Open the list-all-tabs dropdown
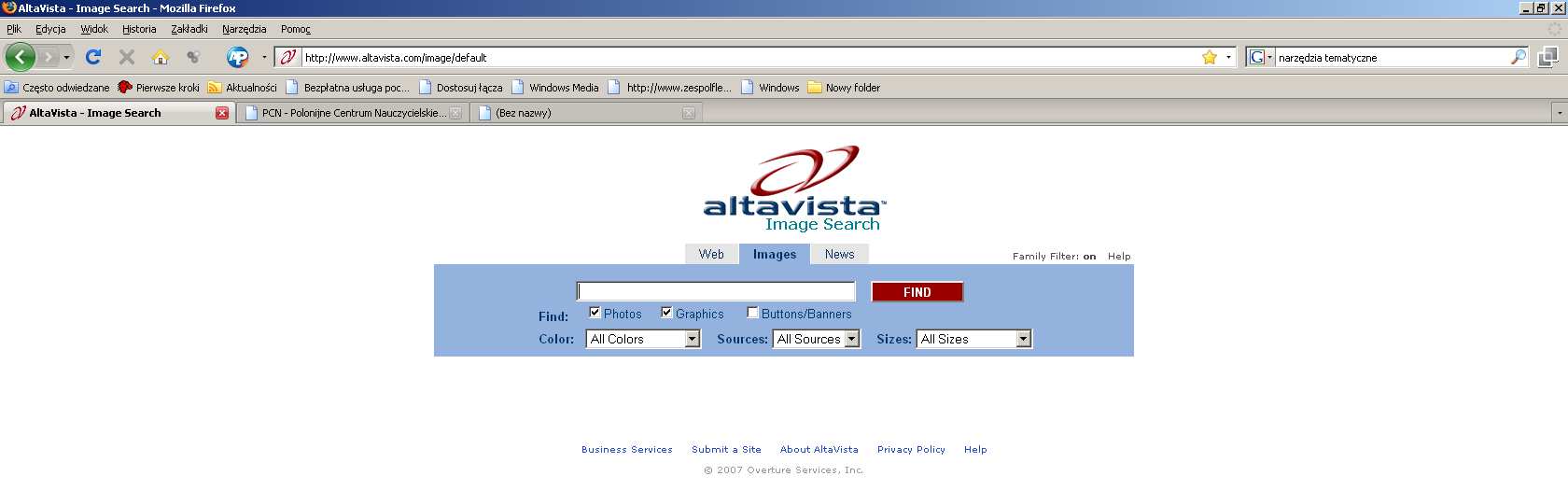 (1559, 113)
